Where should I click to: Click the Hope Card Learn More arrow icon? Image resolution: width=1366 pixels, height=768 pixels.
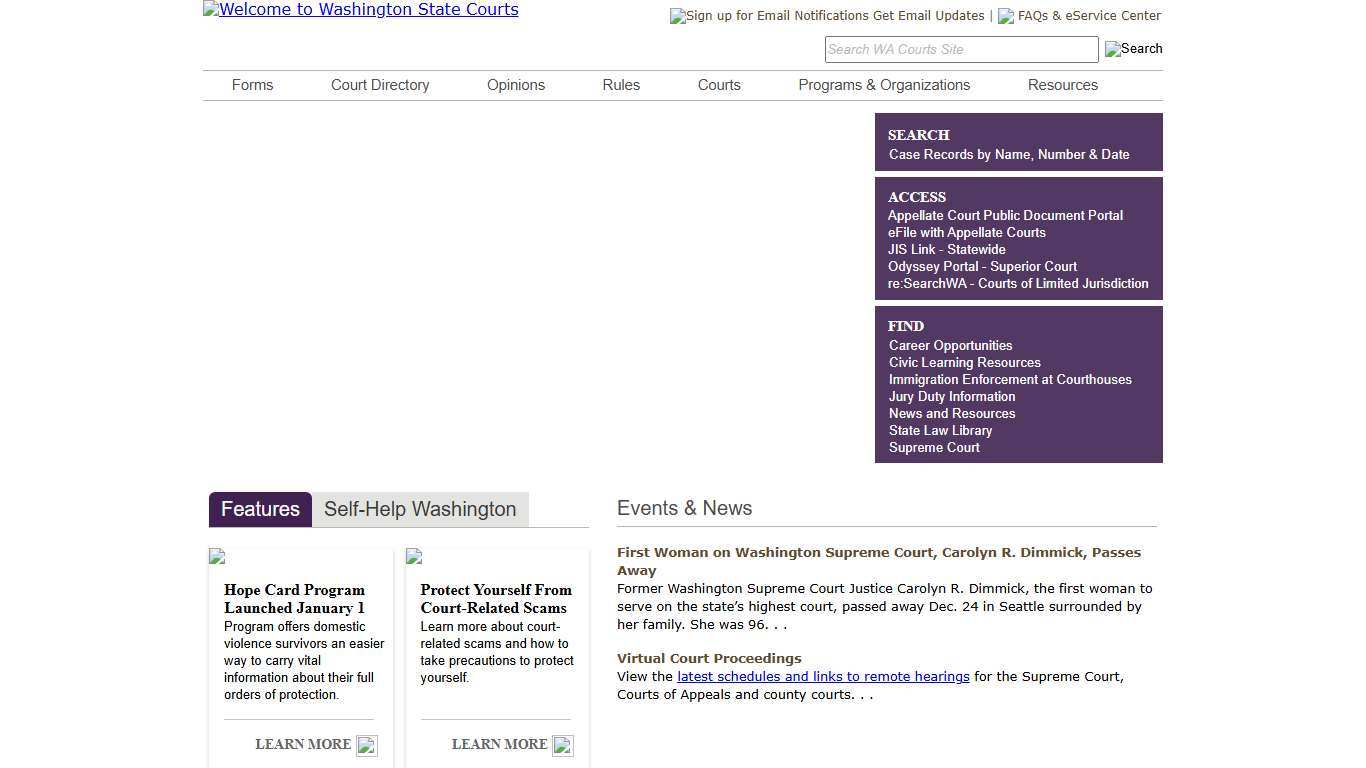367,746
